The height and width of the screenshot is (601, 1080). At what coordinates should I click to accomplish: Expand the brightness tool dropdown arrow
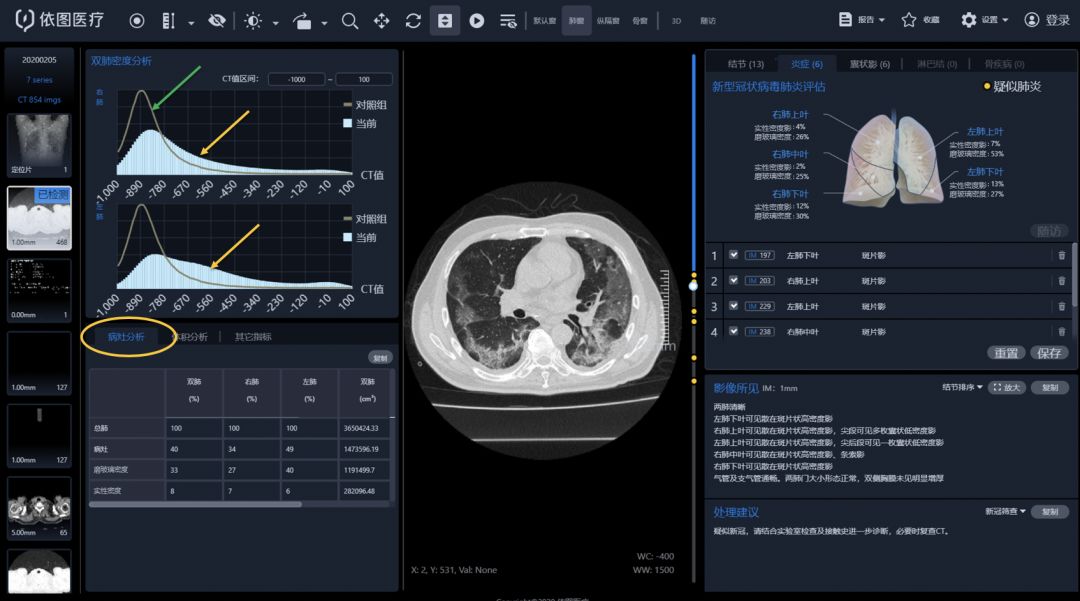coord(276,23)
